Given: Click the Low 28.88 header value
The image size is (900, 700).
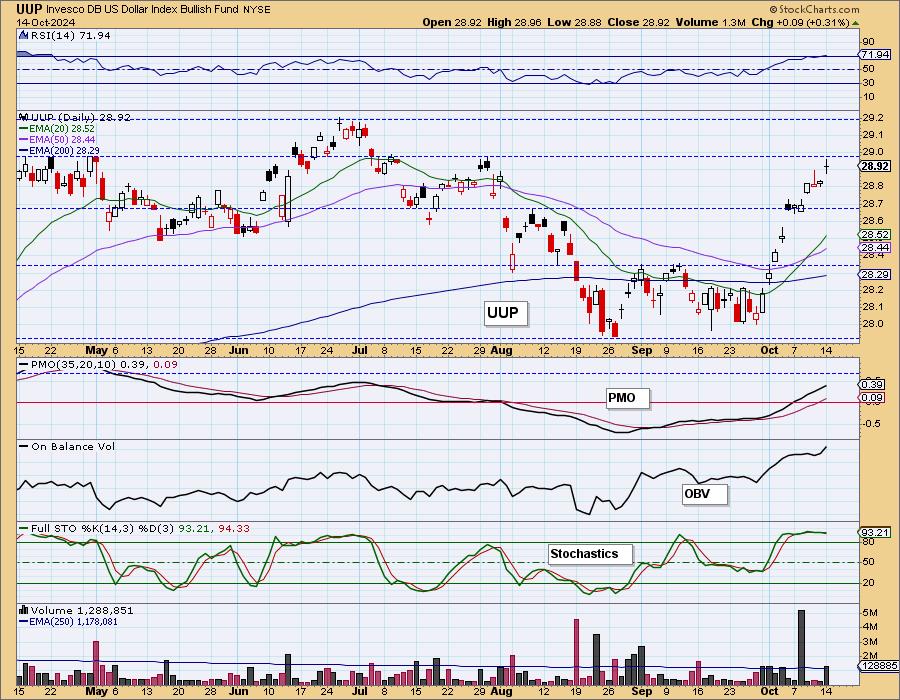Looking at the screenshot, I should coord(575,22).
